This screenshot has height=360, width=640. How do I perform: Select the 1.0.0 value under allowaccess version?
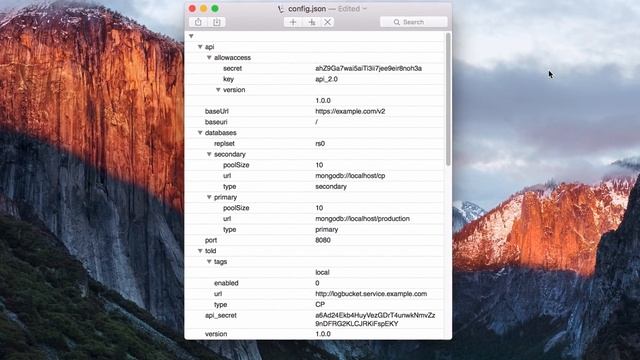pyautogui.click(x=323, y=100)
